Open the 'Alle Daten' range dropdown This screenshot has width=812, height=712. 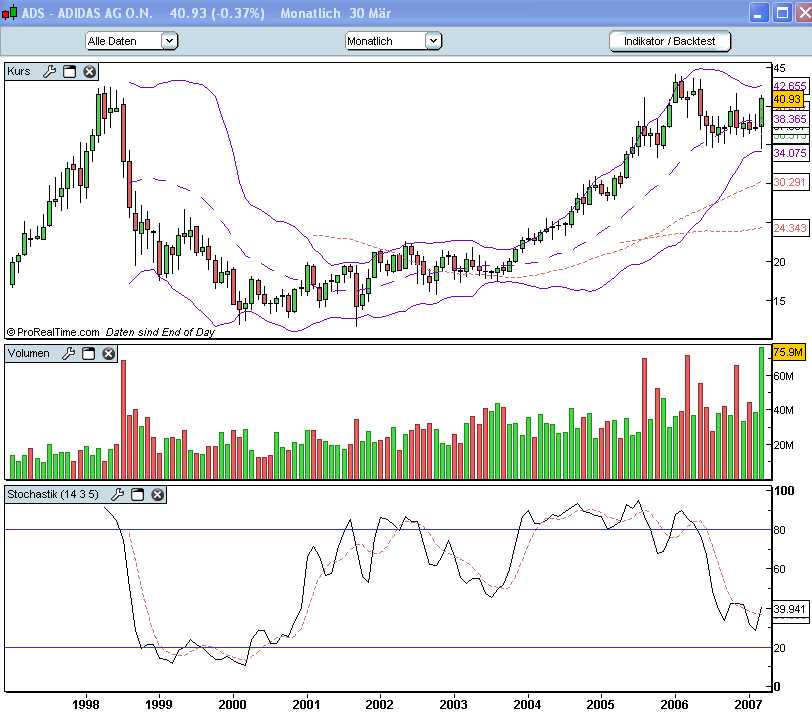tap(169, 41)
